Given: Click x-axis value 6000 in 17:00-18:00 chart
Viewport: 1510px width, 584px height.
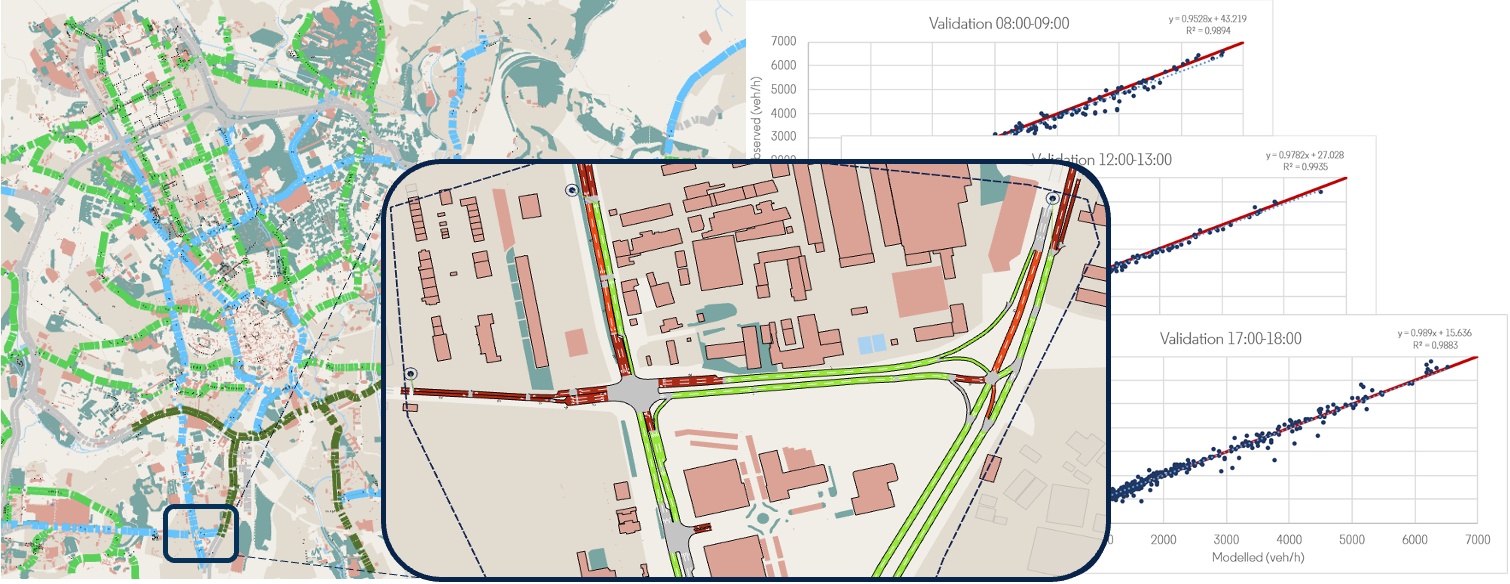Looking at the screenshot, I should pos(1415,540).
